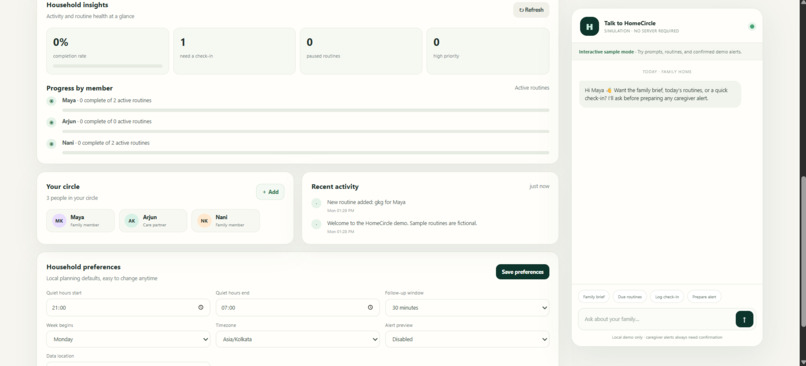Viewport: 806px width, 366px height.
Task: Click the "Welcome to the HomeCircle demo" entry
Action: click(x=402, y=223)
